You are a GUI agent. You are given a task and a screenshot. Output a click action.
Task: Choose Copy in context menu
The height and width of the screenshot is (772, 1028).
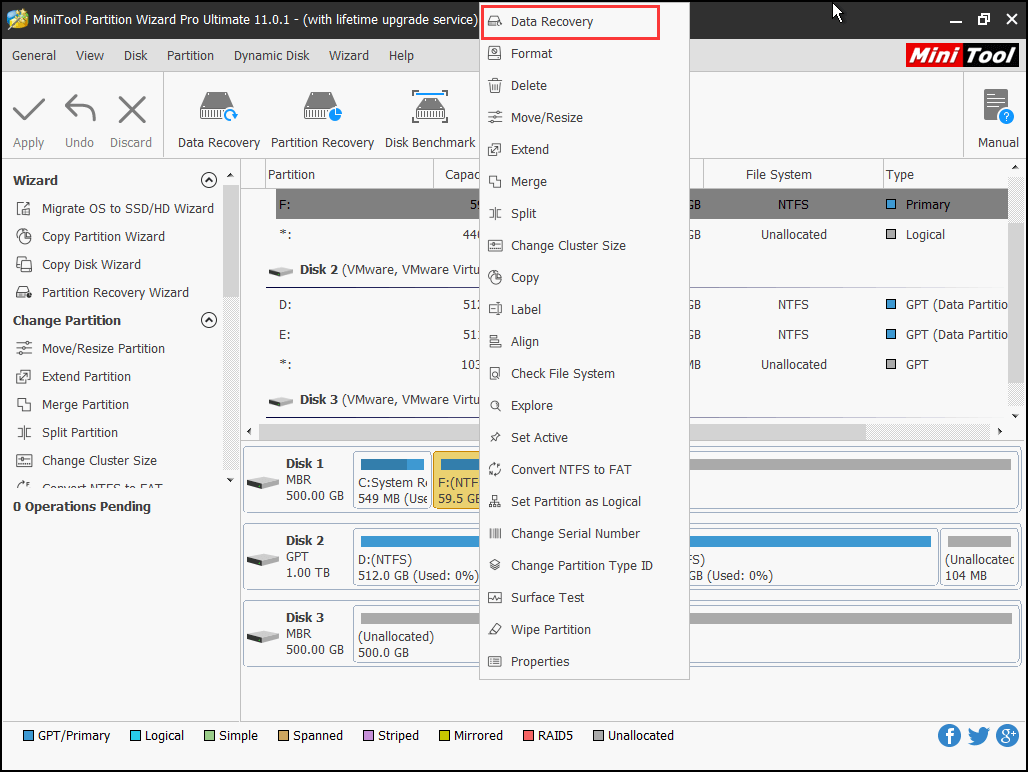pyautogui.click(x=584, y=278)
